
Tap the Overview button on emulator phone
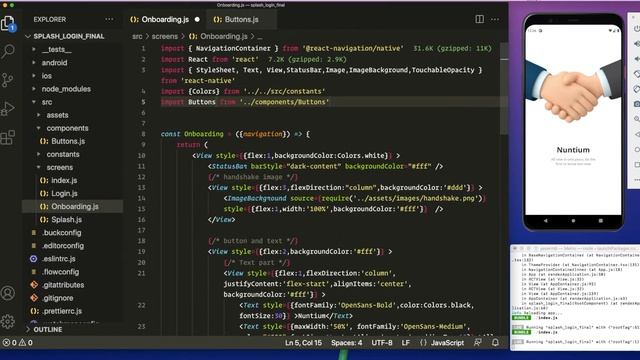(x=600, y=220)
